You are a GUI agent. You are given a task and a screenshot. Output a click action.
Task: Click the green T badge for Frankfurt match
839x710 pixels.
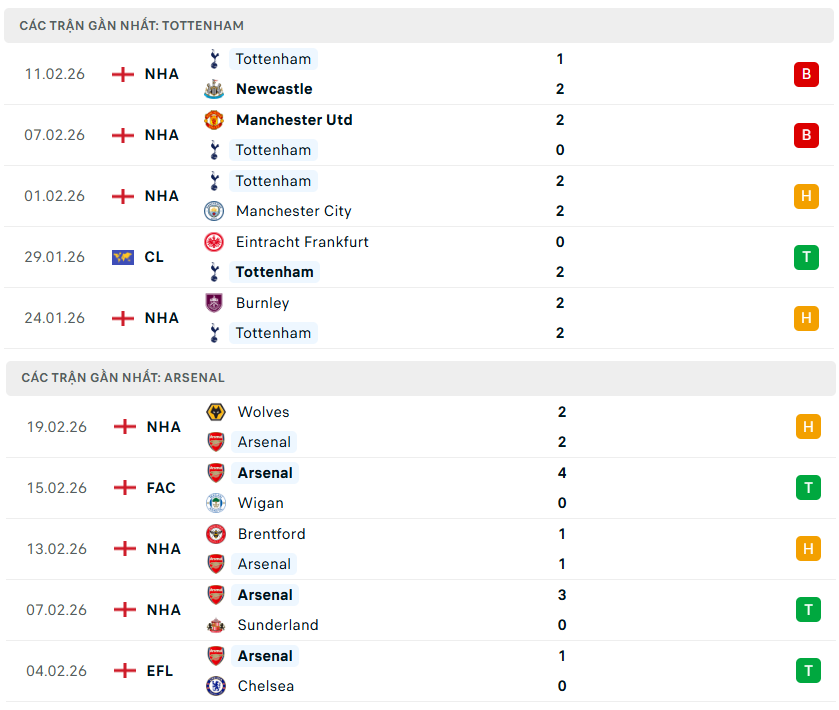coord(807,257)
